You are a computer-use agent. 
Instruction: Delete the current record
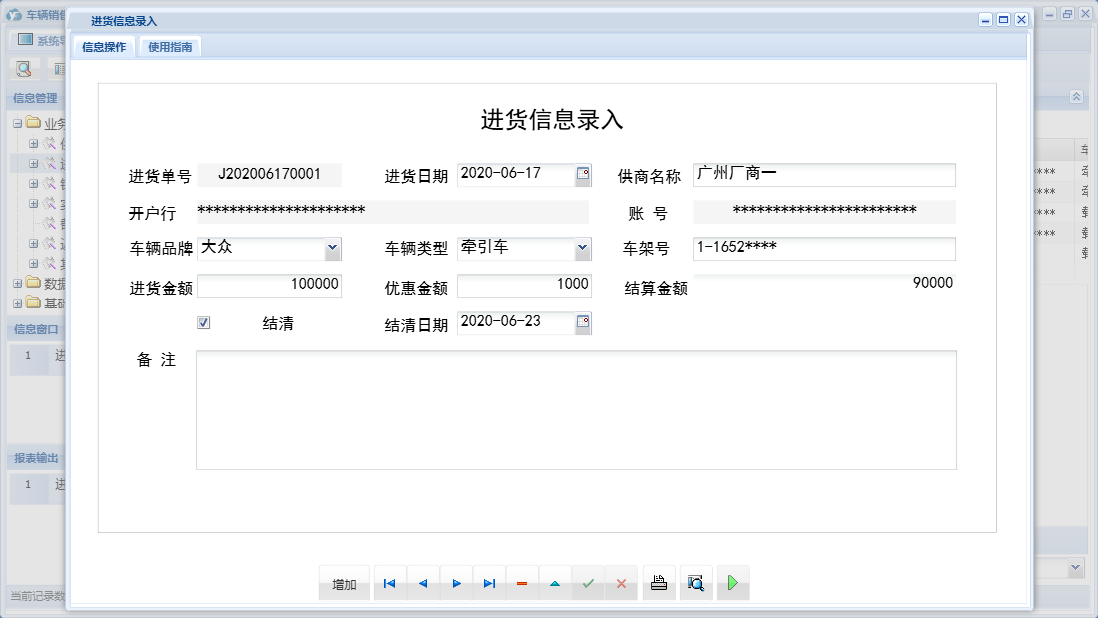521,582
